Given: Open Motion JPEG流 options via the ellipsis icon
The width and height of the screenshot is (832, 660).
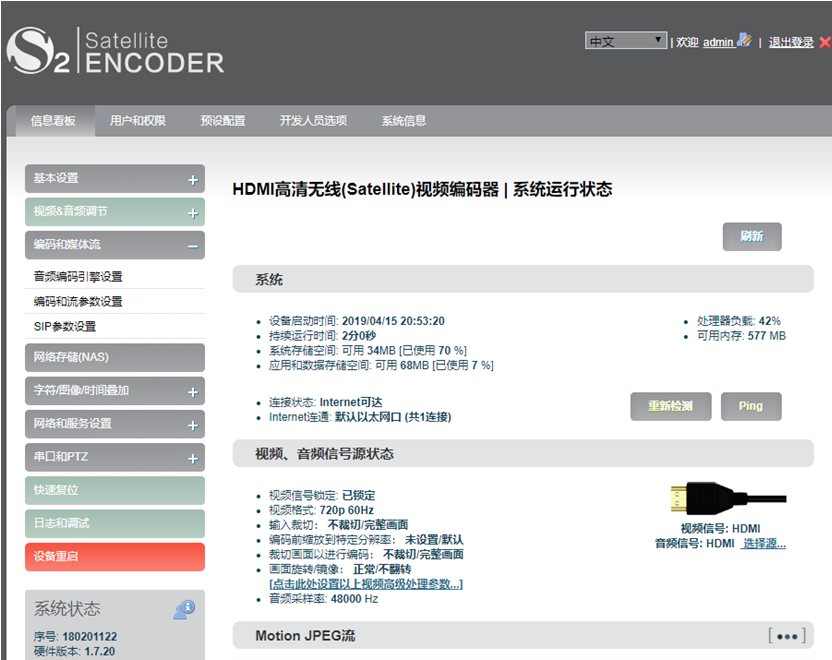Looking at the screenshot, I should click(x=787, y=635).
